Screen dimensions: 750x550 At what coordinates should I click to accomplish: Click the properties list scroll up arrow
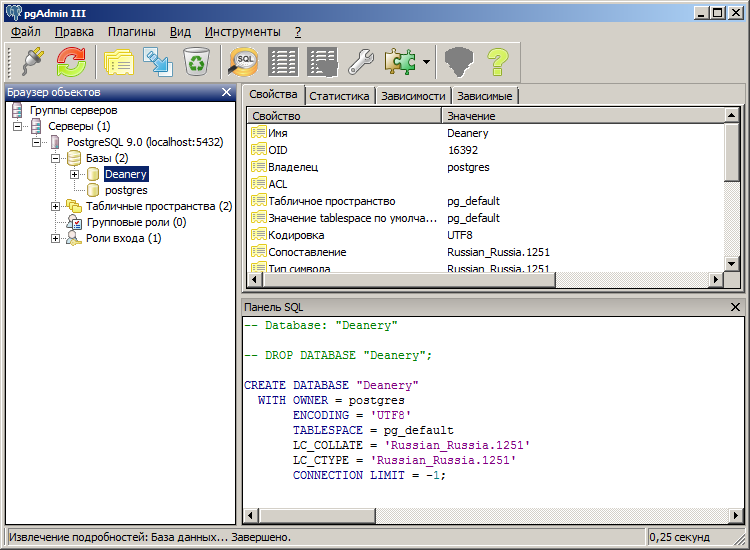tap(731, 115)
